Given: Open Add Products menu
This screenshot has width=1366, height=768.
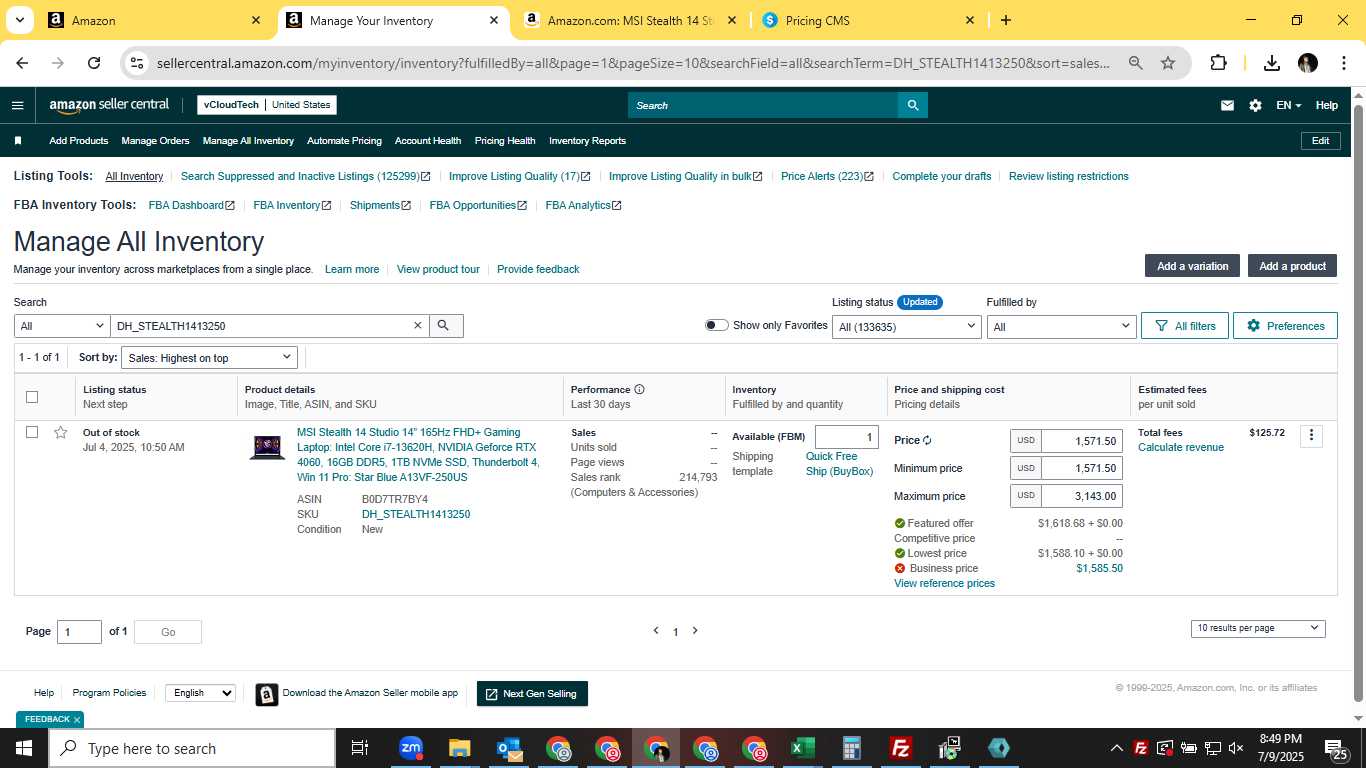Looking at the screenshot, I should [79, 141].
